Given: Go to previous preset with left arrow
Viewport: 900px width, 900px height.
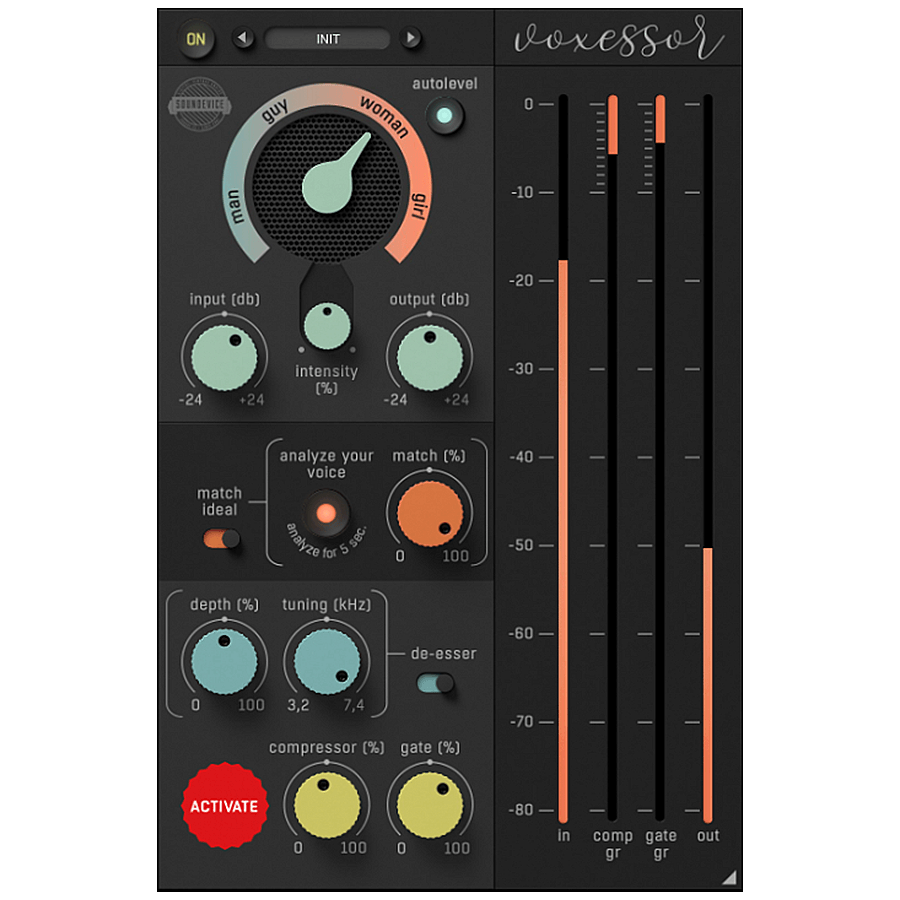Looking at the screenshot, I should click(243, 38).
